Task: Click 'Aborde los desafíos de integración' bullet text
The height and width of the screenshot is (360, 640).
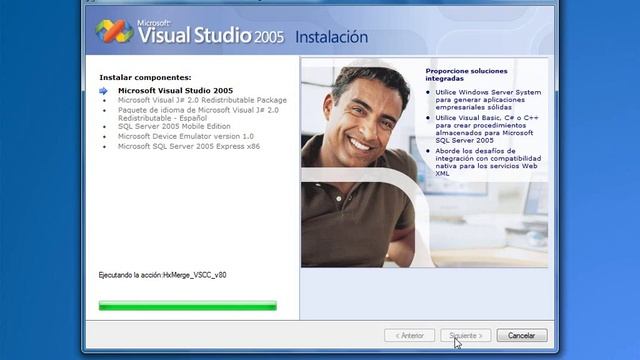Action: pyautogui.click(x=488, y=162)
